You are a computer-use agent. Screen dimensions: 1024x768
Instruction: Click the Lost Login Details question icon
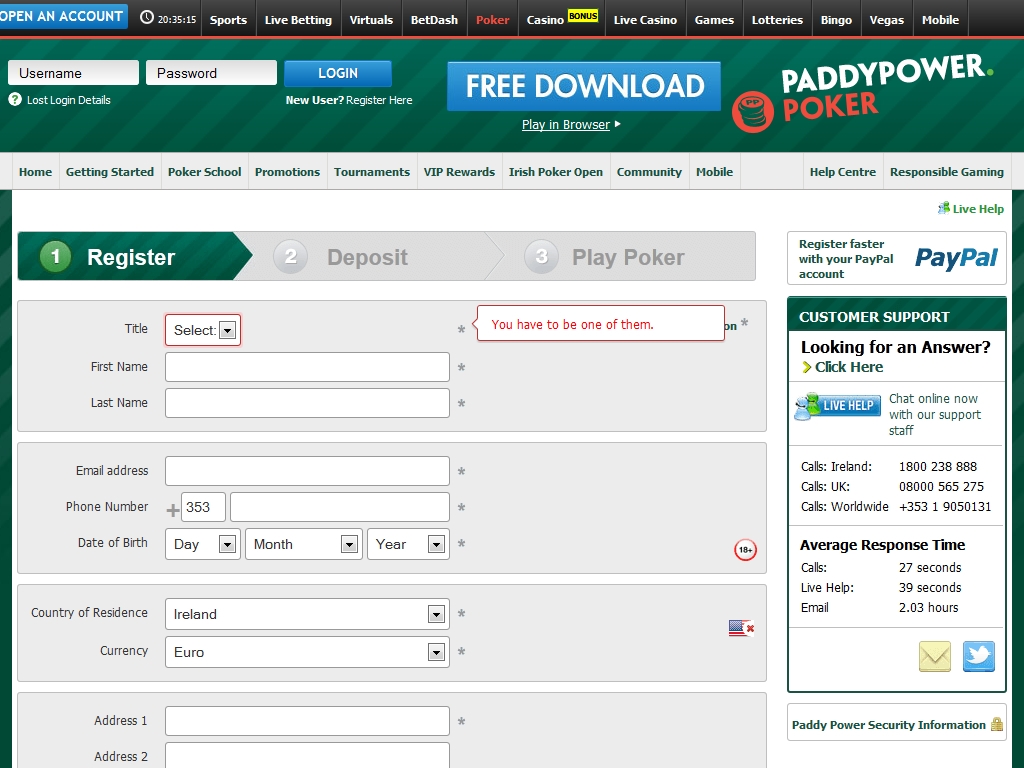(15, 100)
